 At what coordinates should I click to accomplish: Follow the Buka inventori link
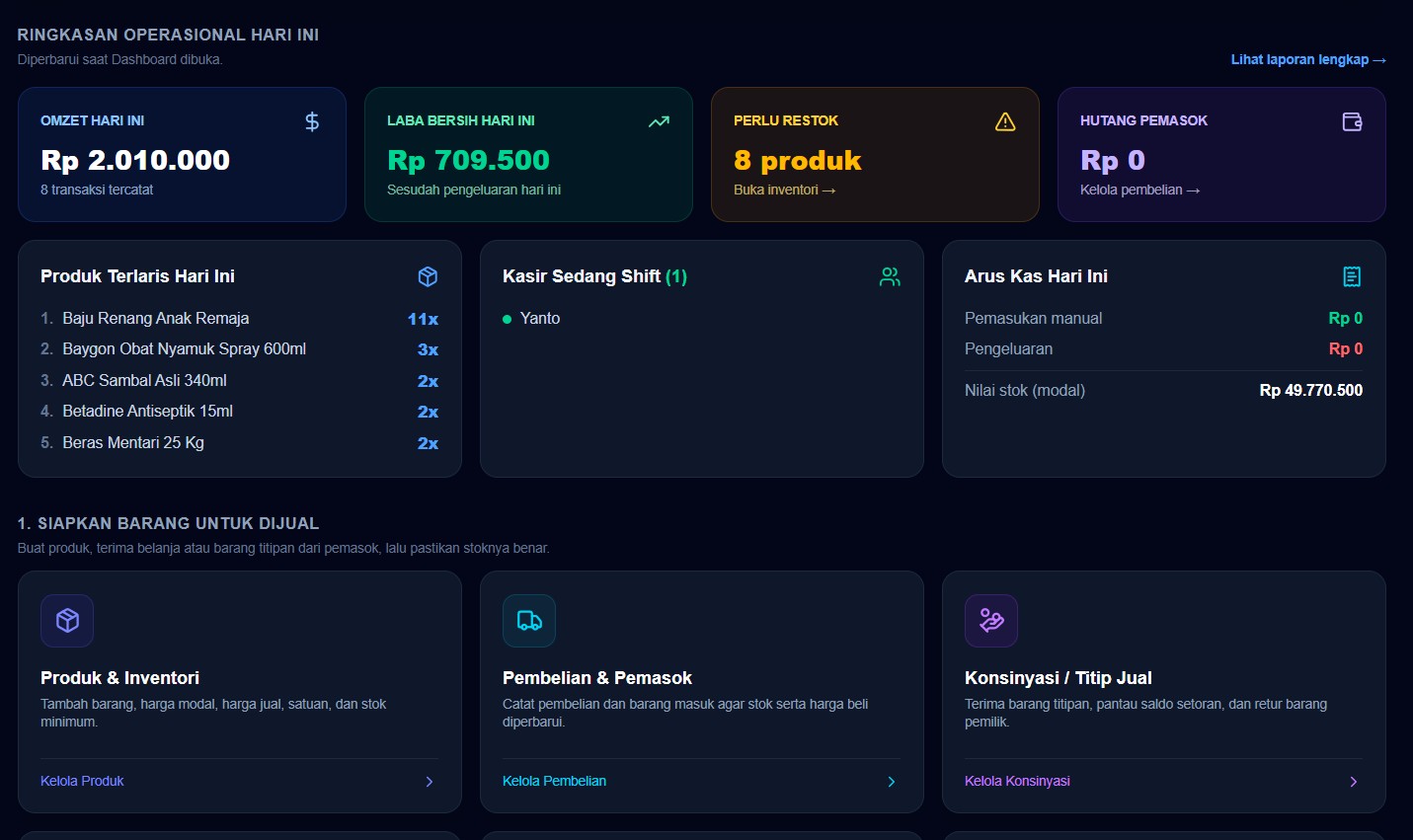(x=784, y=190)
